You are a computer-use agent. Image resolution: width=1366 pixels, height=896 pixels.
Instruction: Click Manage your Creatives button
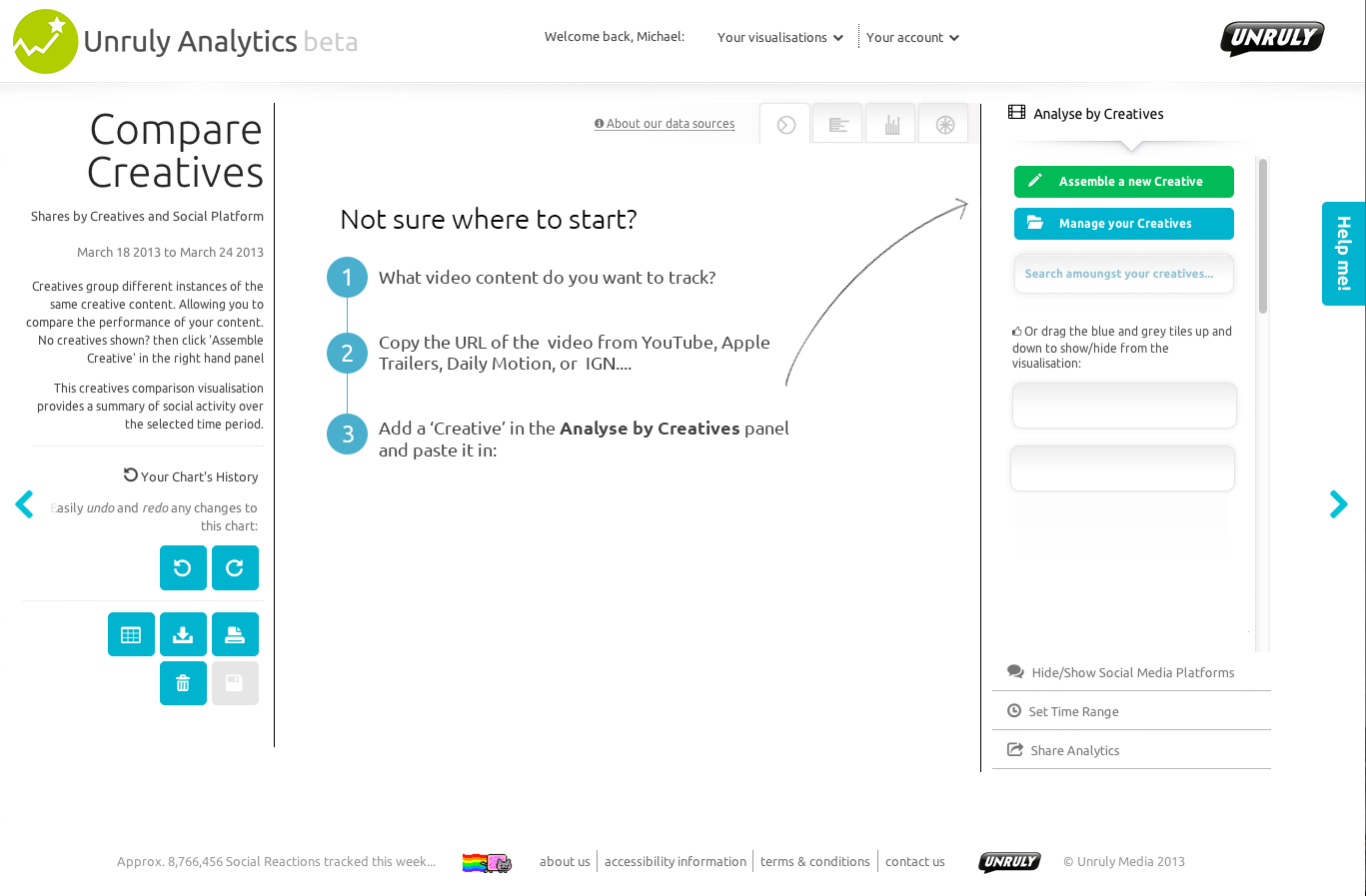click(1123, 224)
